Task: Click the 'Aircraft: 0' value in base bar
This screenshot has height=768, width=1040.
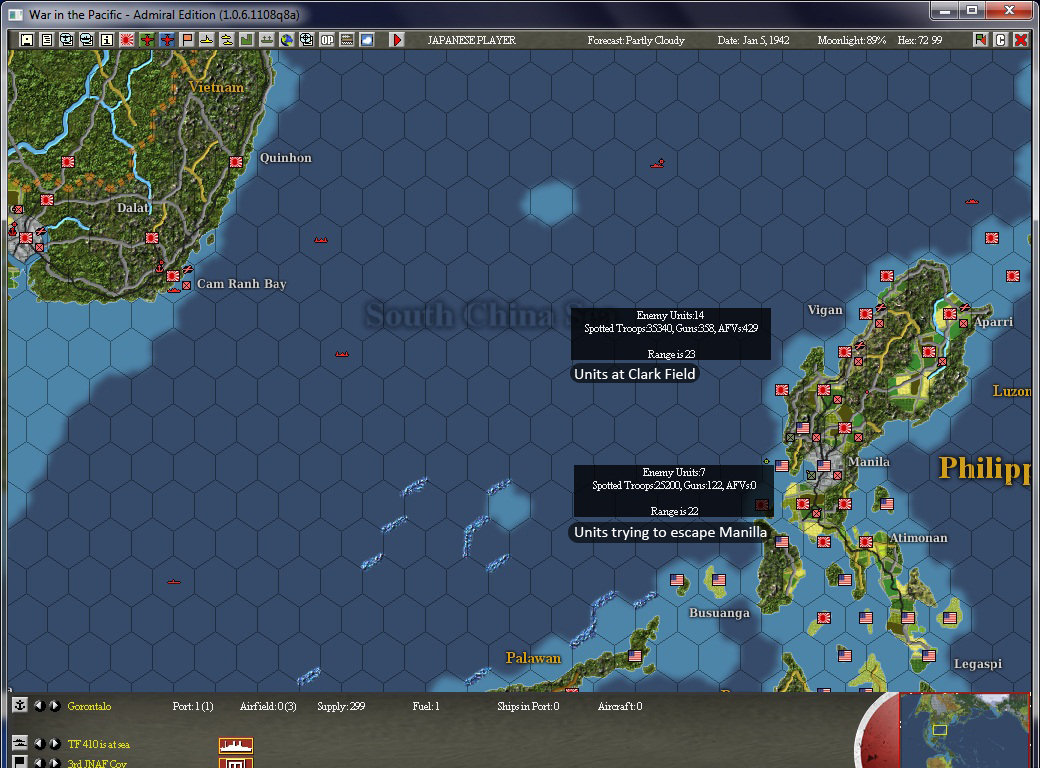Action: point(619,706)
